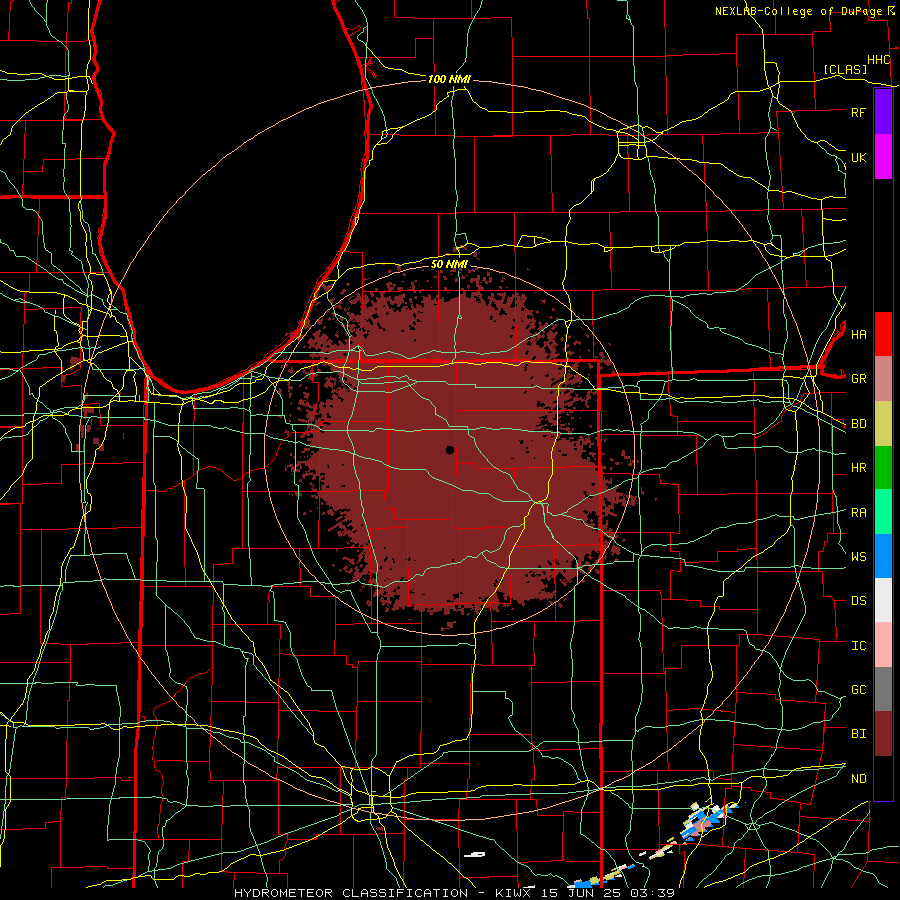Click the white DS legend swatch
900x900 pixels.
[x=883, y=600]
